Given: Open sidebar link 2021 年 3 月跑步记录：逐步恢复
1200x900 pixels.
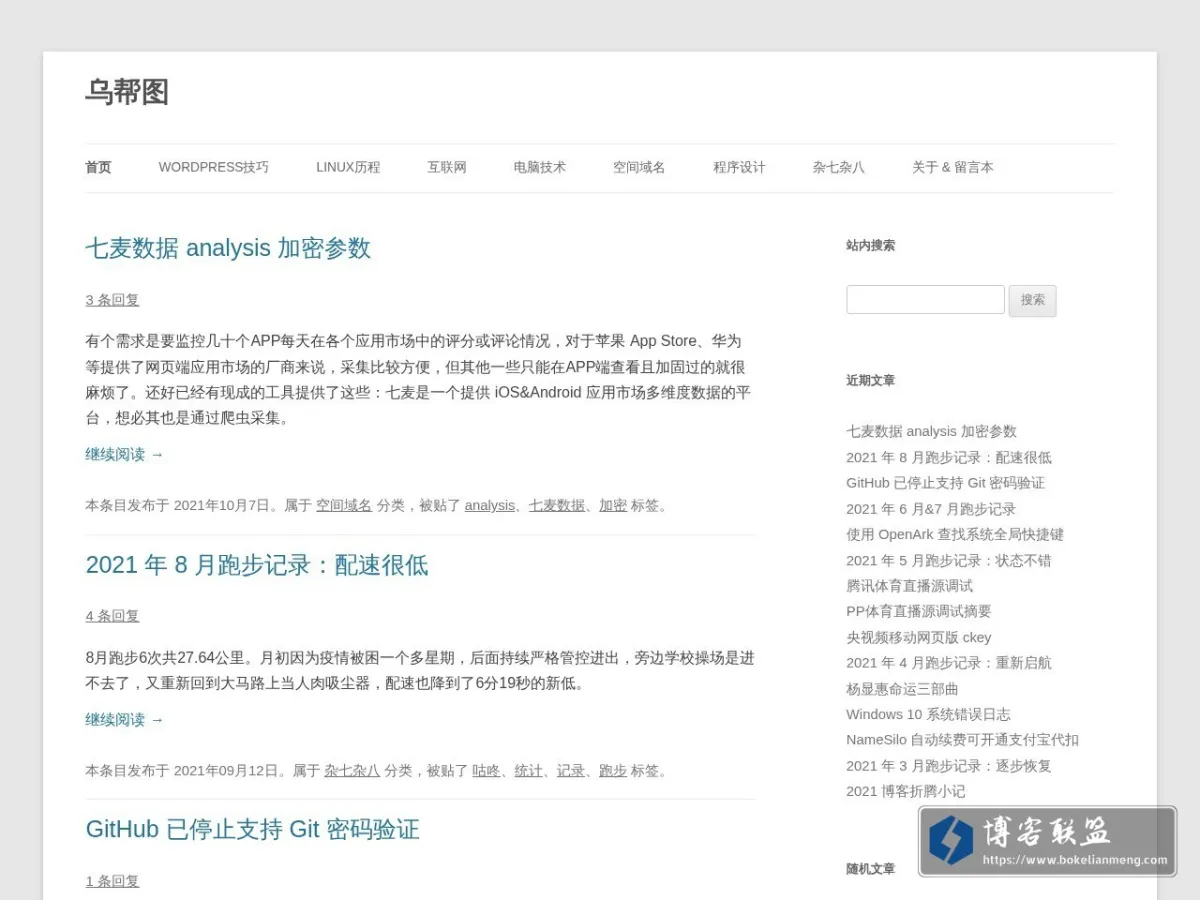Looking at the screenshot, I should click(949, 766).
